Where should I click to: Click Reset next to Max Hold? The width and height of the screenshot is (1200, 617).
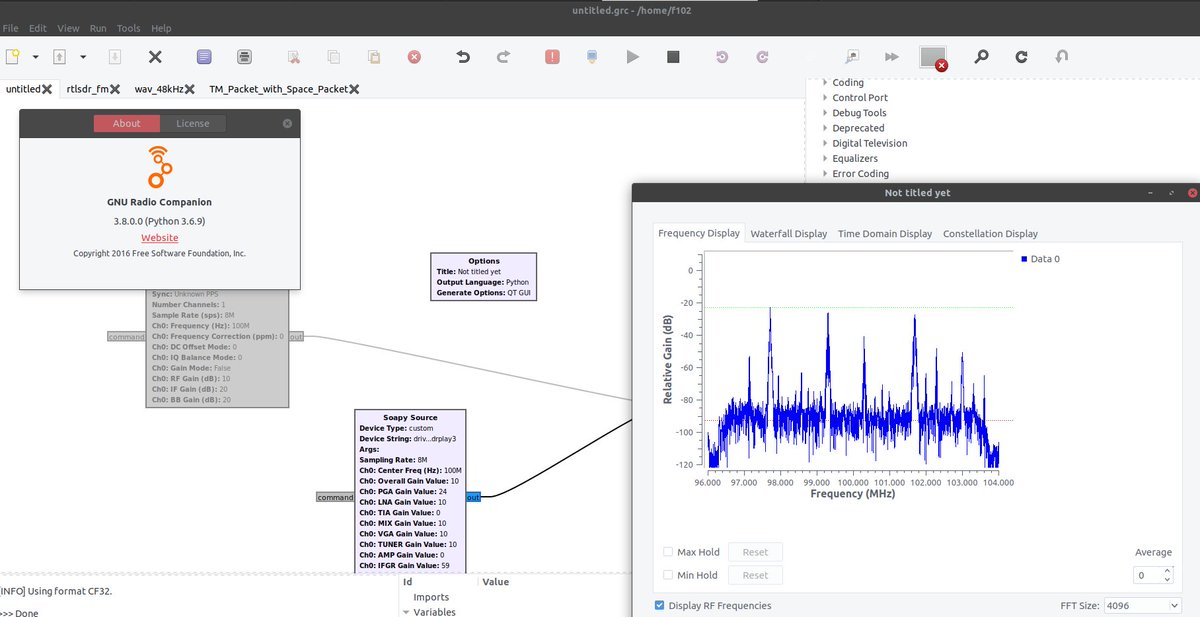755,552
